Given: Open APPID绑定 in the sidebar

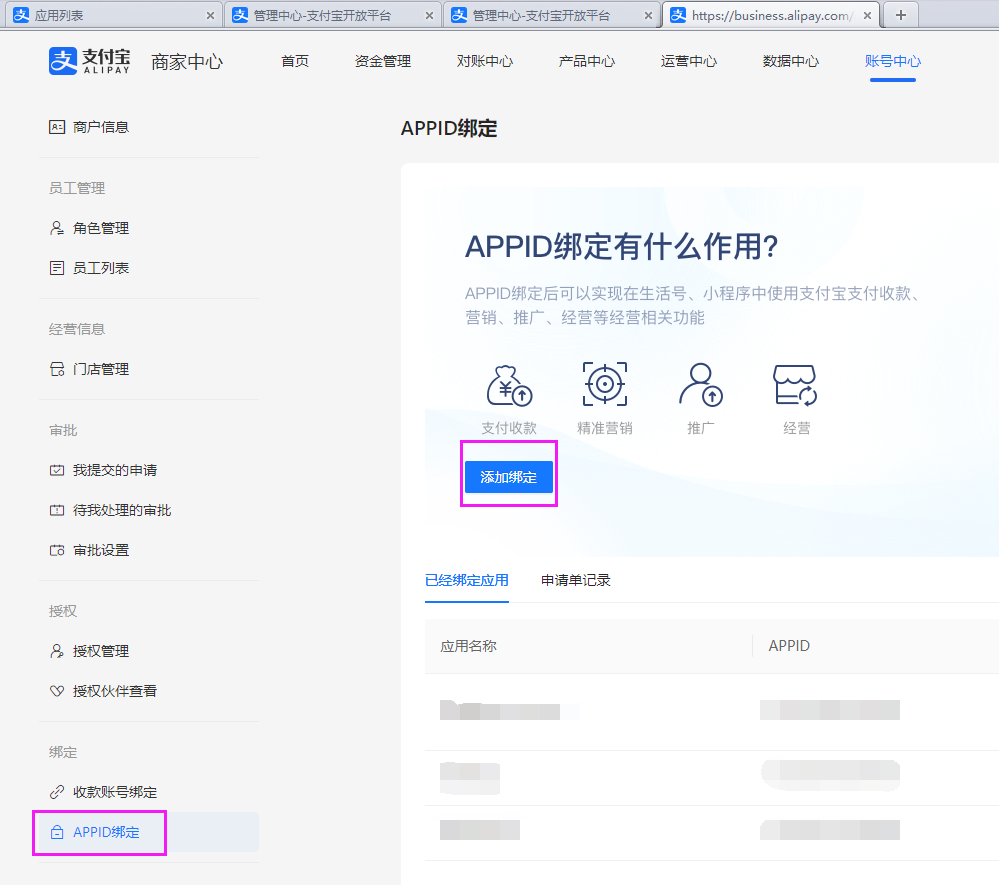Looking at the screenshot, I should (x=148, y=832).
